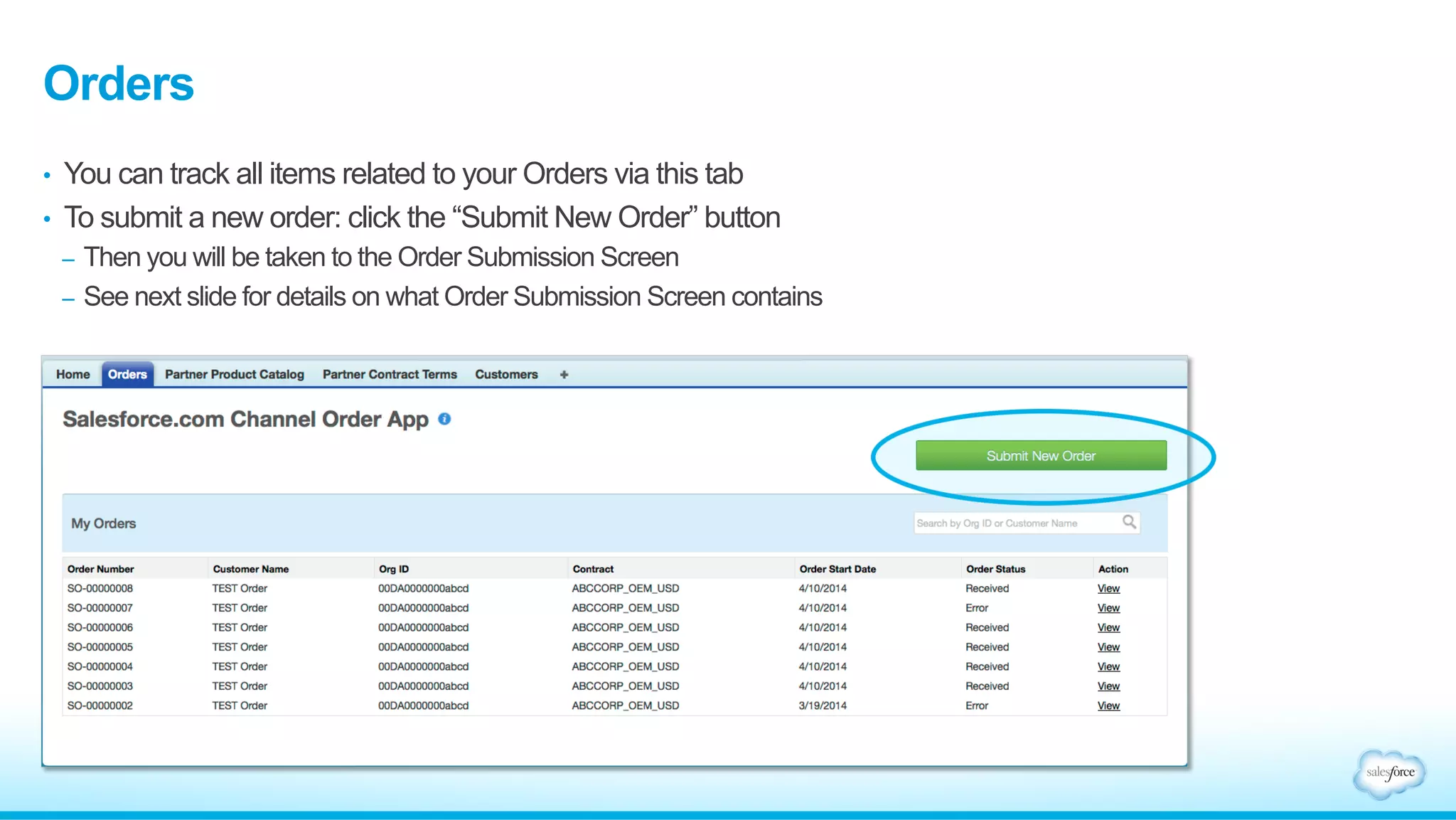The image size is (1456, 820).
Task: Select the Orders tab
Action: (x=127, y=374)
